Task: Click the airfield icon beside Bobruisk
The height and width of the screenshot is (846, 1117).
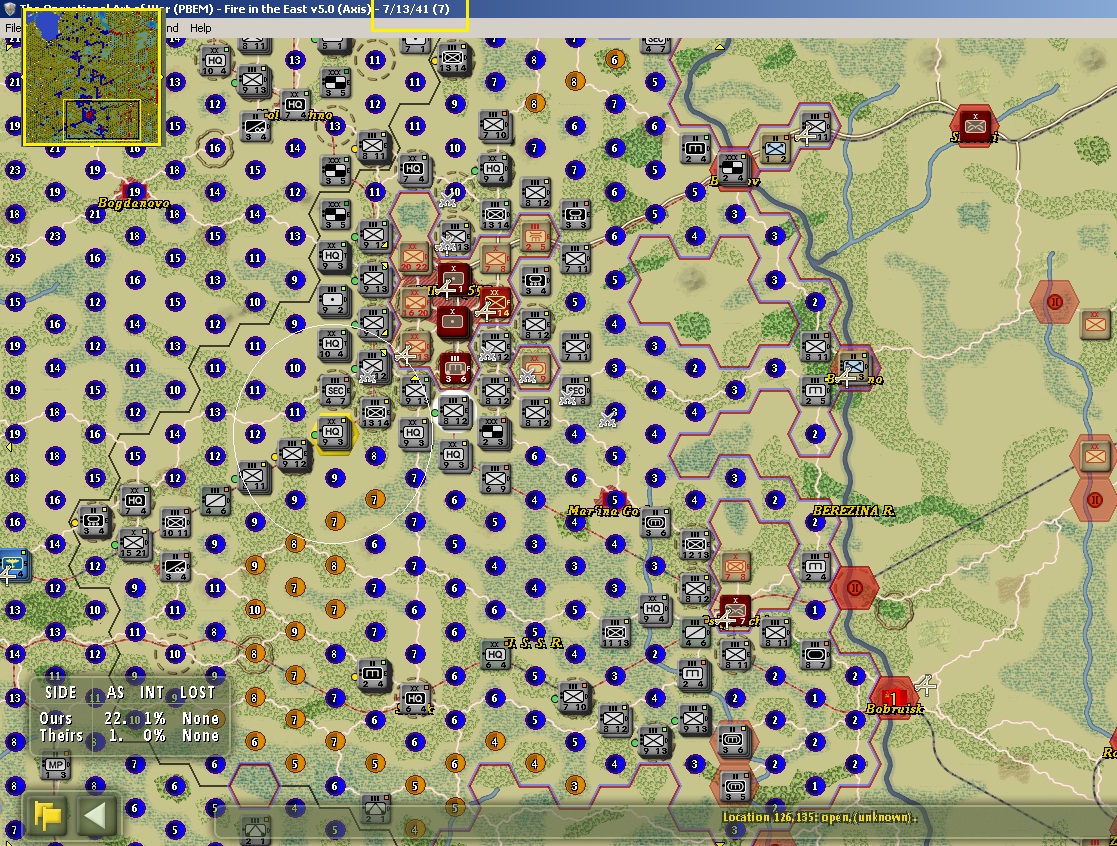Action: point(925,685)
